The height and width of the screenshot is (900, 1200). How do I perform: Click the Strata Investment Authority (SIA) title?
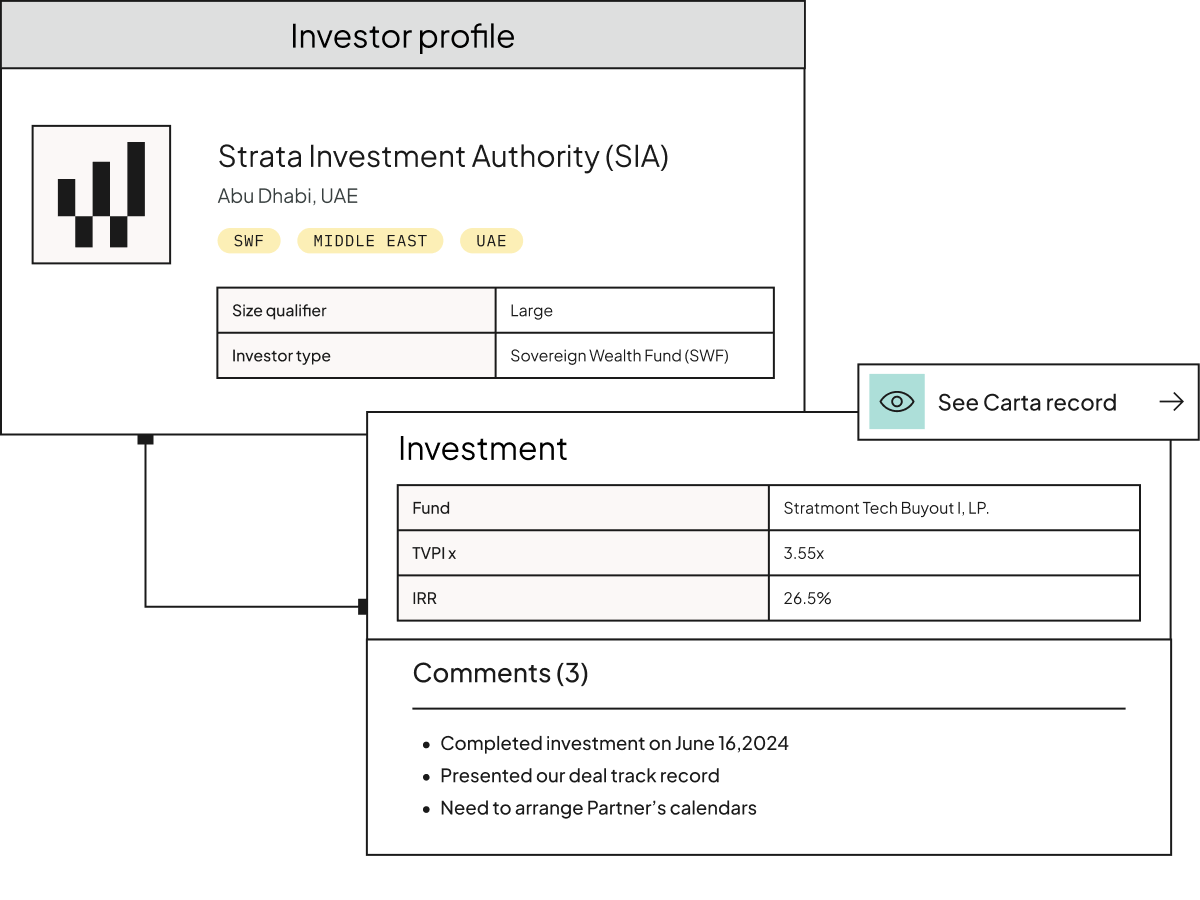click(443, 157)
